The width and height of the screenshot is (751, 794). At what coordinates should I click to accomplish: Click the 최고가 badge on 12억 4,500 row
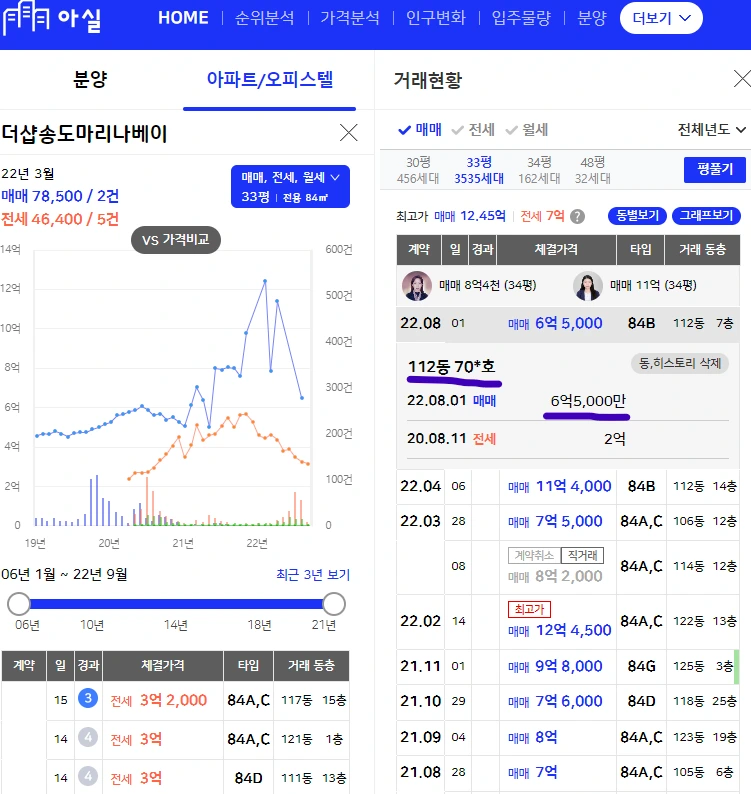point(529,609)
